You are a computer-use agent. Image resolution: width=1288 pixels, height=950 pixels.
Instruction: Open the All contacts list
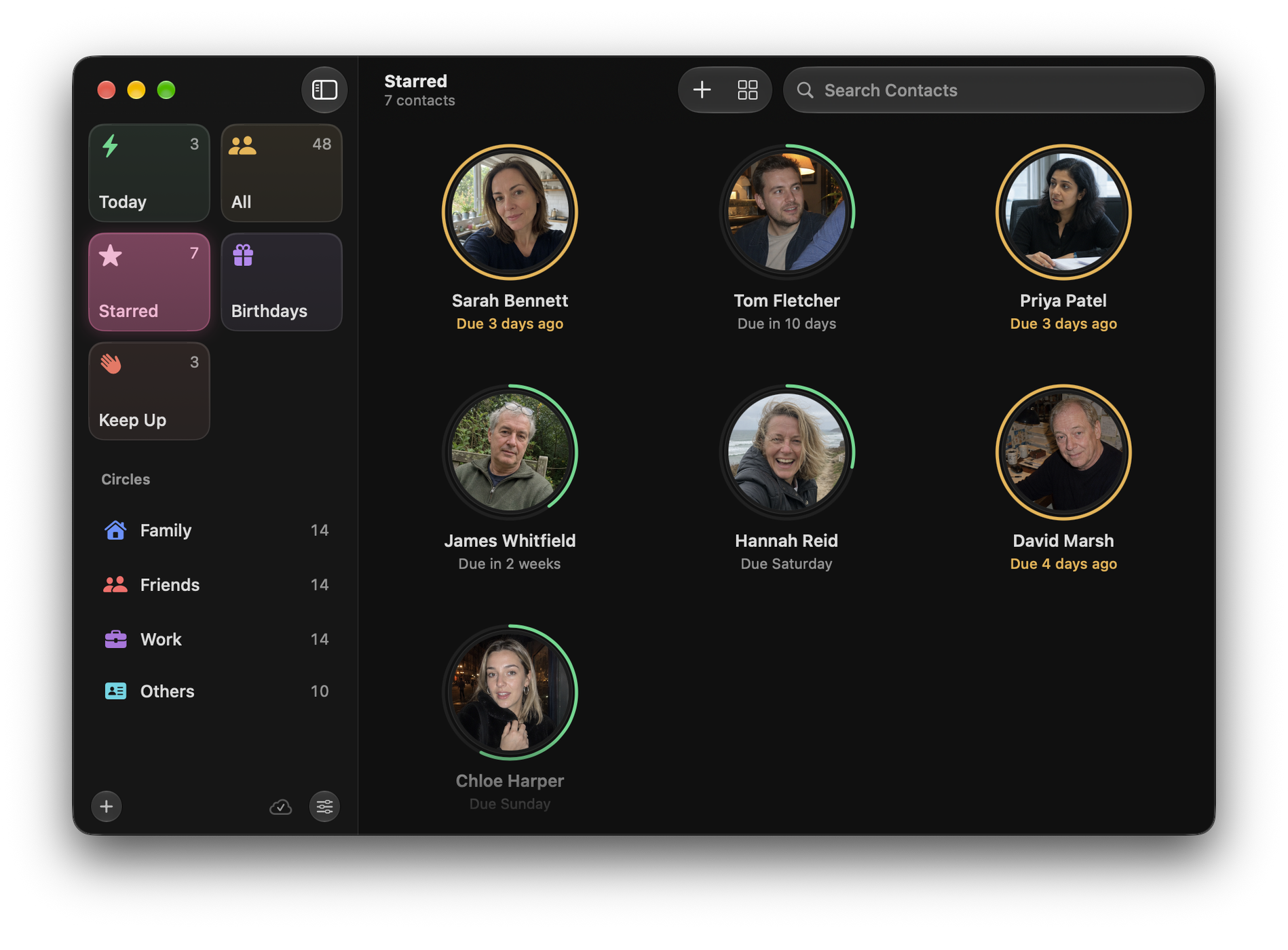[281, 172]
